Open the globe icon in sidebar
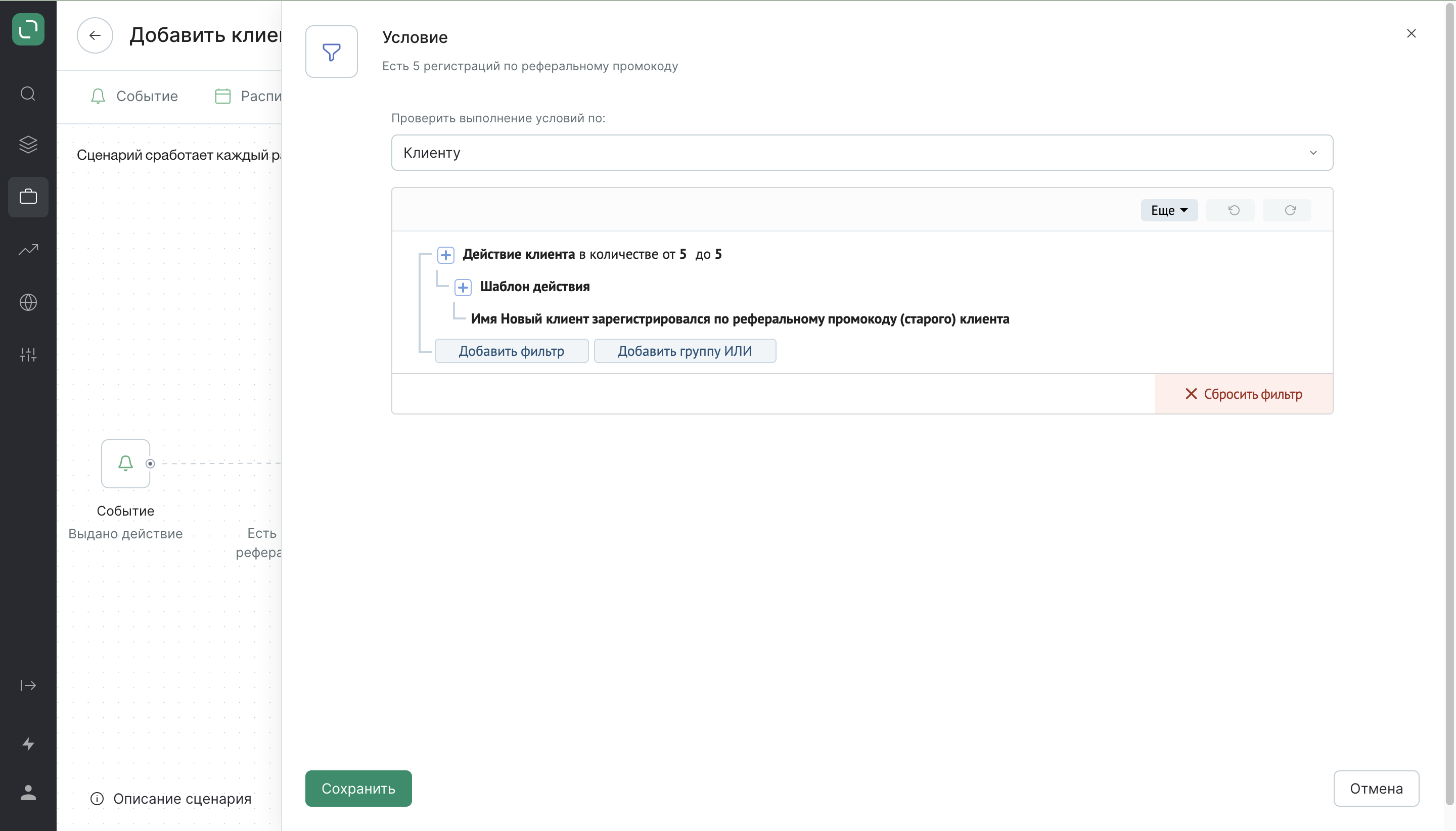The width and height of the screenshot is (1456, 831). 28,302
